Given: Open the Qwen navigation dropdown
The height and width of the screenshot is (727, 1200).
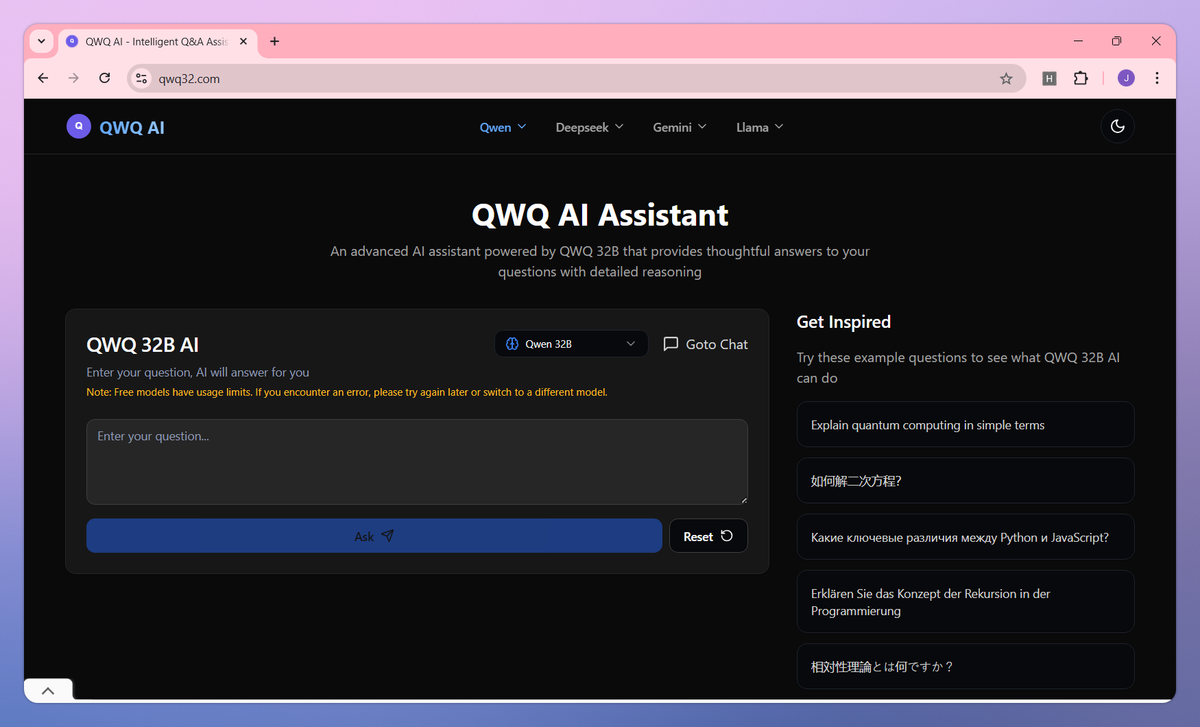Looking at the screenshot, I should point(503,127).
